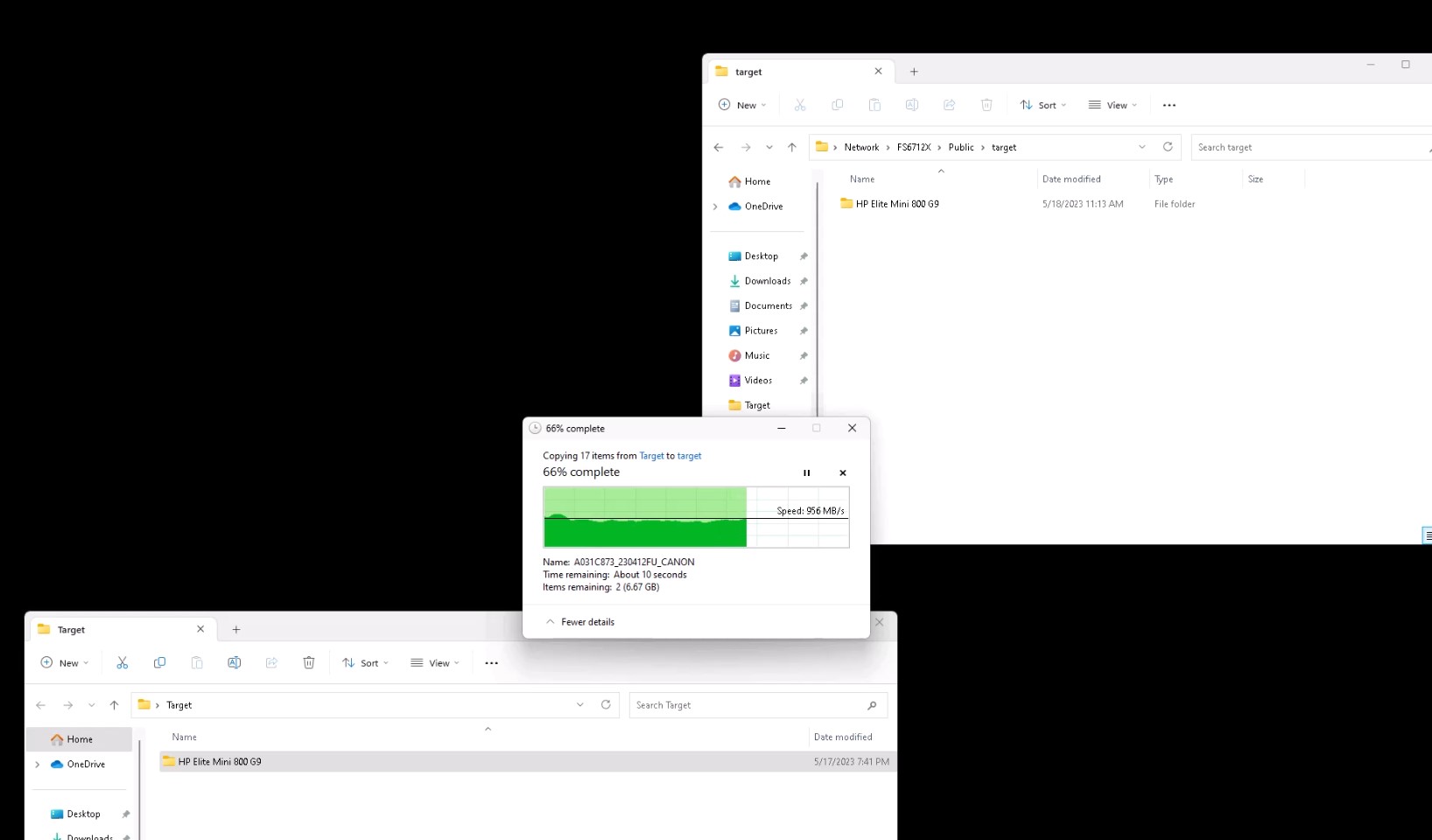Image resolution: width=1432 pixels, height=840 pixels.
Task: Add new tab in upper target window
Action: [x=914, y=72]
